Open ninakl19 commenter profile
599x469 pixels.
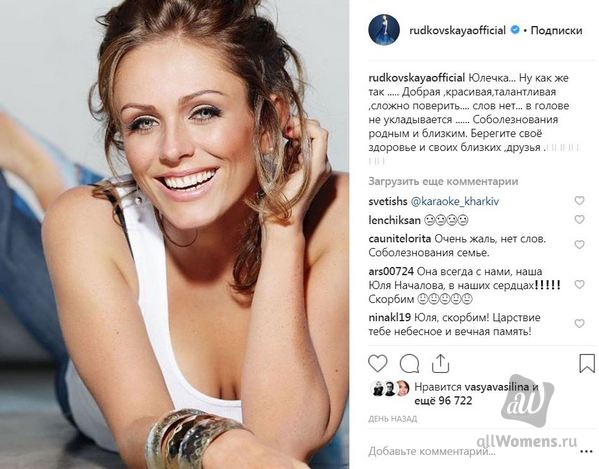[x=390, y=317]
